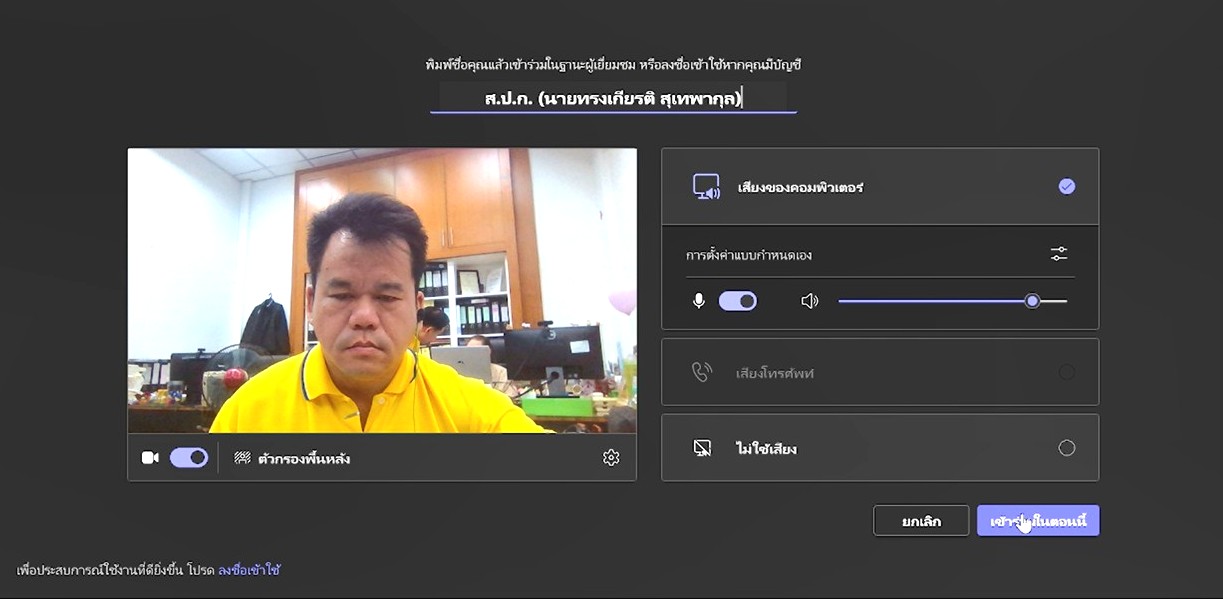The height and width of the screenshot is (599, 1223).
Task: Open device settings with the gear icon
Action: point(611,458)
